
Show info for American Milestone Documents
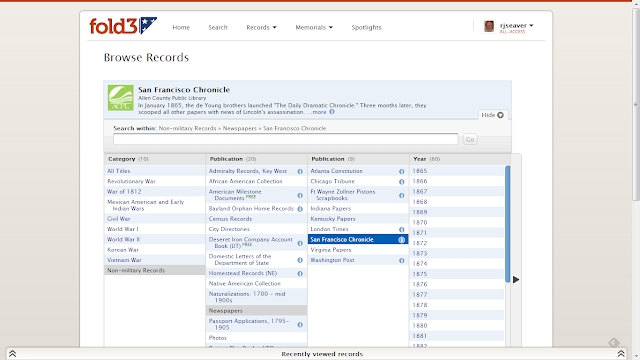[300, 196]
